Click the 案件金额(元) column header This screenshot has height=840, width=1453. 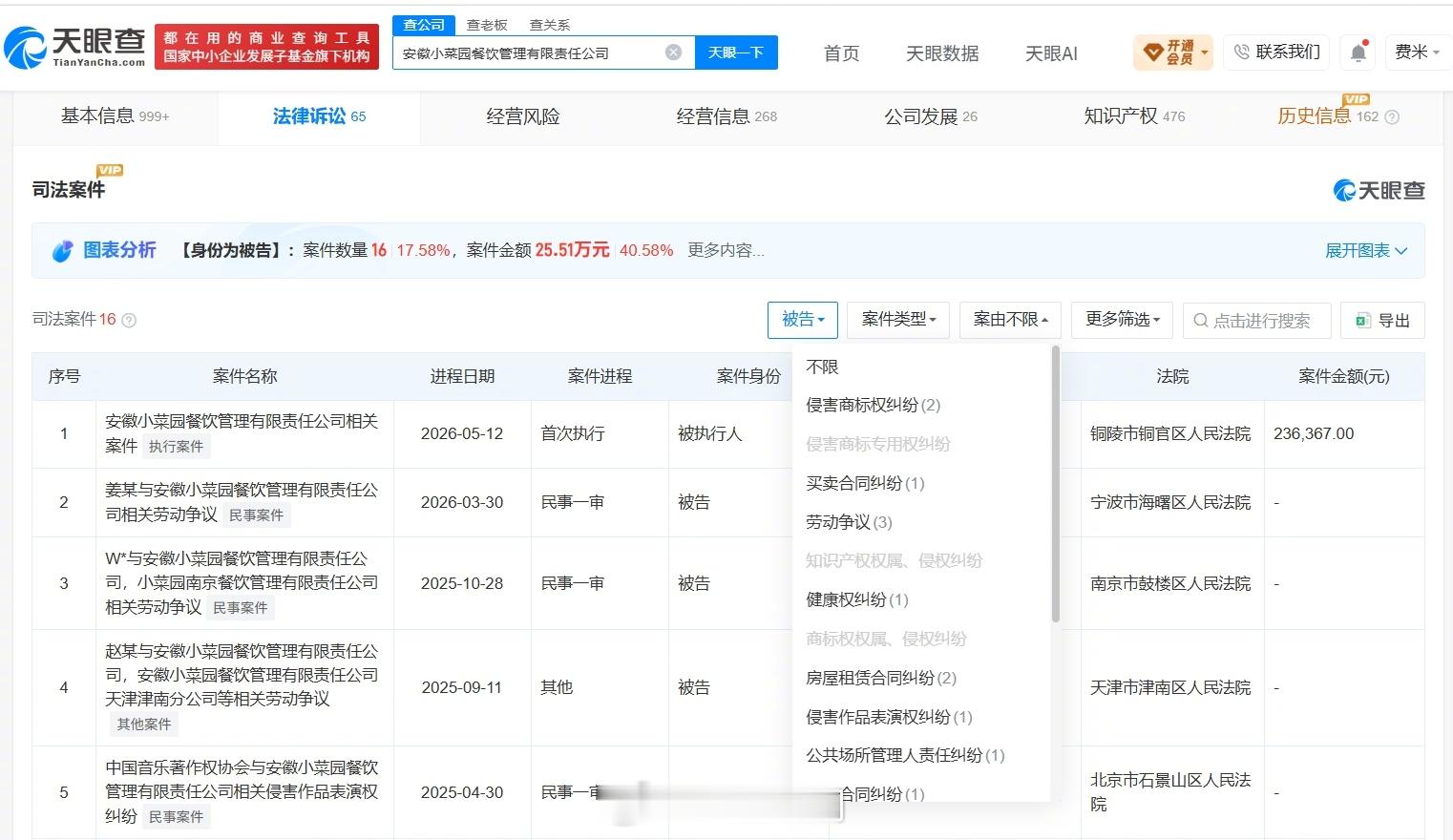(1344, 376)
